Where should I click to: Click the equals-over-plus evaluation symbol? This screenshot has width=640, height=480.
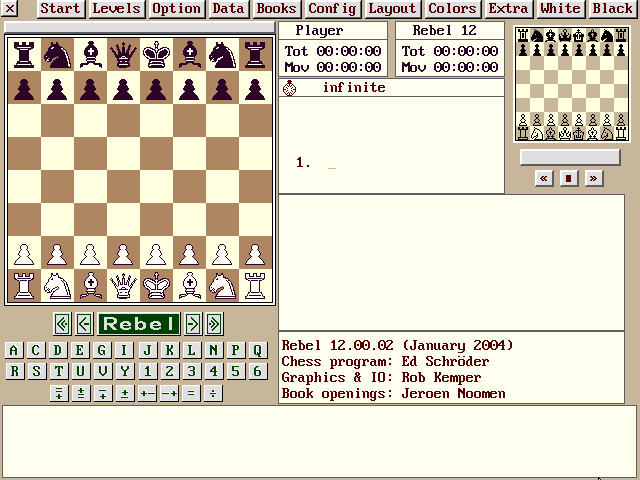[59, 393]
